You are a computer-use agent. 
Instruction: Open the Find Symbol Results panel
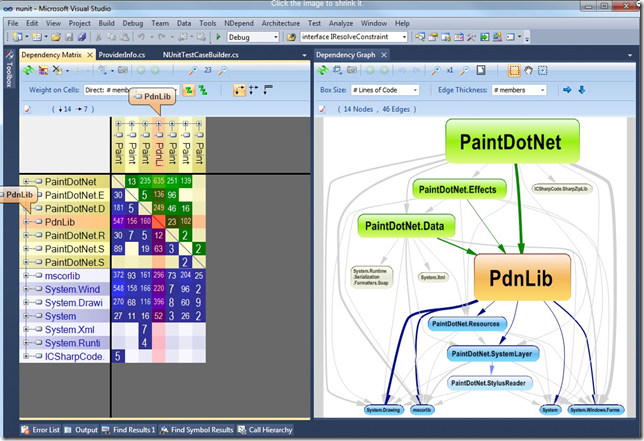[x=197, y=430]
